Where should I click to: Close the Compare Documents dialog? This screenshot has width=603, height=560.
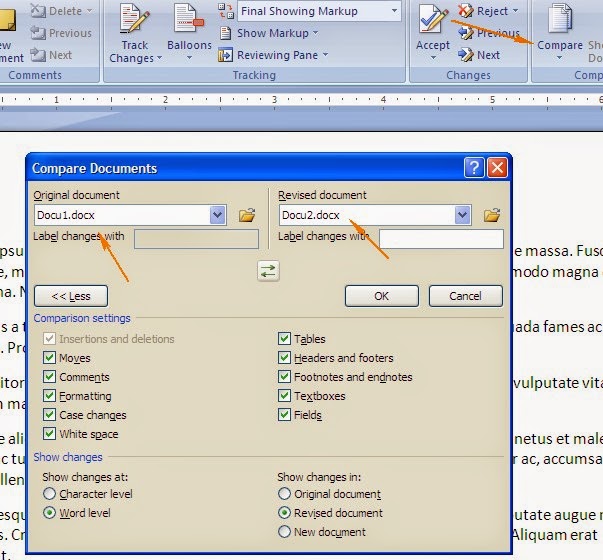498,168
